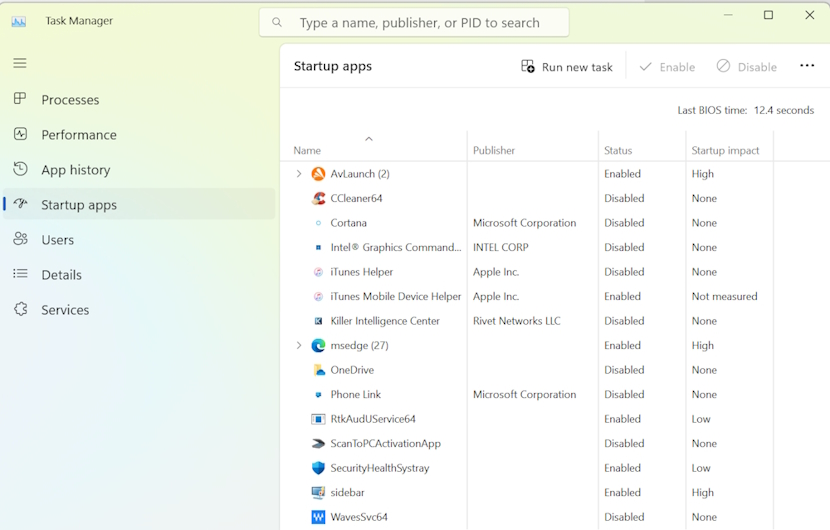This screenshot has height=530, width=830.
Task: Click the SecurityHealthSystray shield icon
Action: (318, 468)
